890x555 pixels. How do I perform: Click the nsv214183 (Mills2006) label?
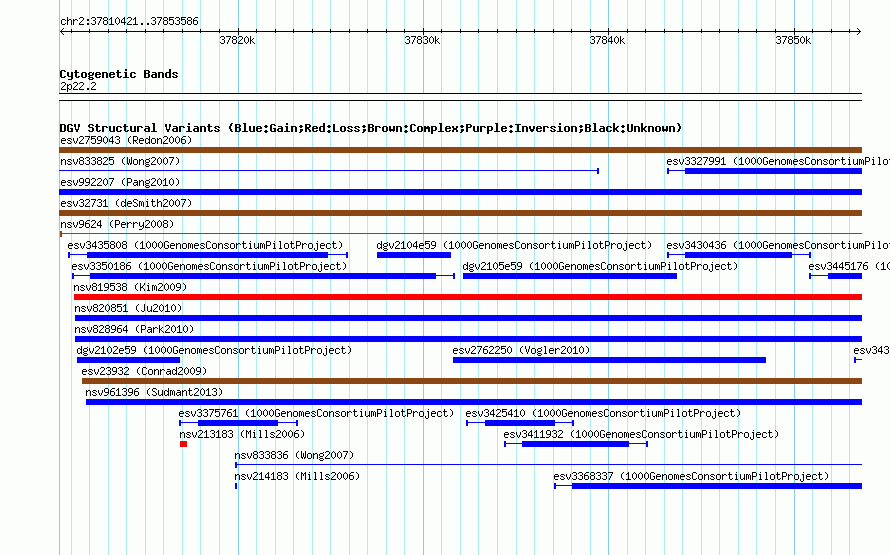(297, 476)
